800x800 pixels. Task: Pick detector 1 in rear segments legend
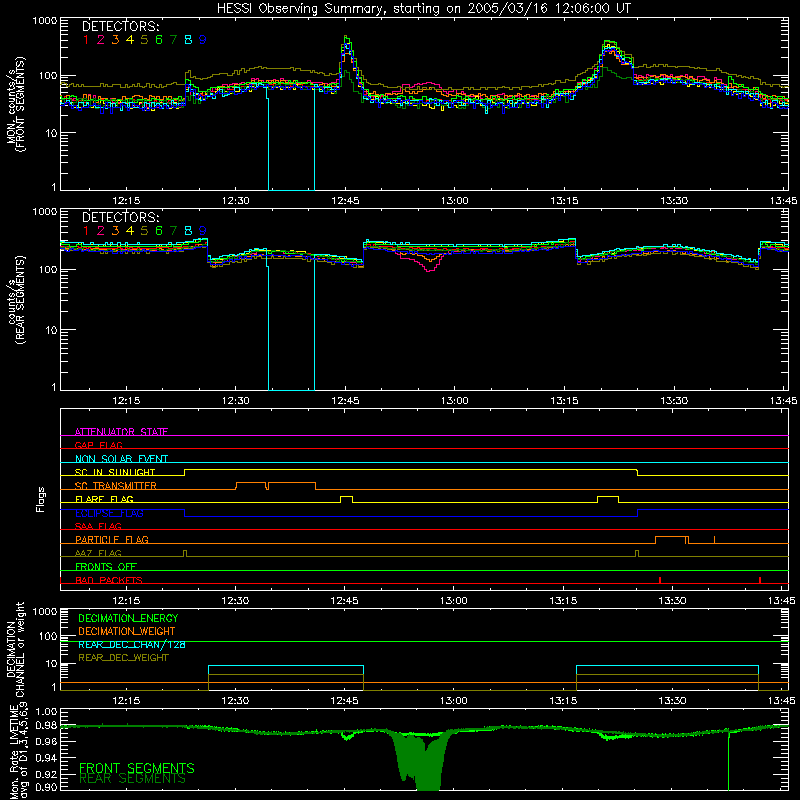[86, 231]
